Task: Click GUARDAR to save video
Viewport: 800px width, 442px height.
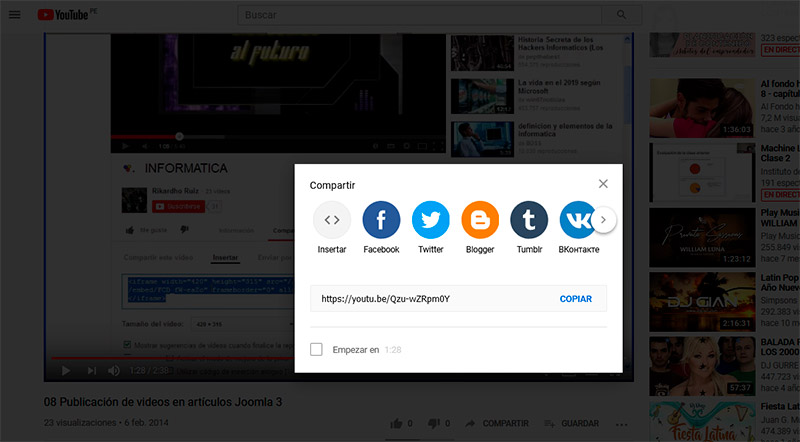Action: 571,423
